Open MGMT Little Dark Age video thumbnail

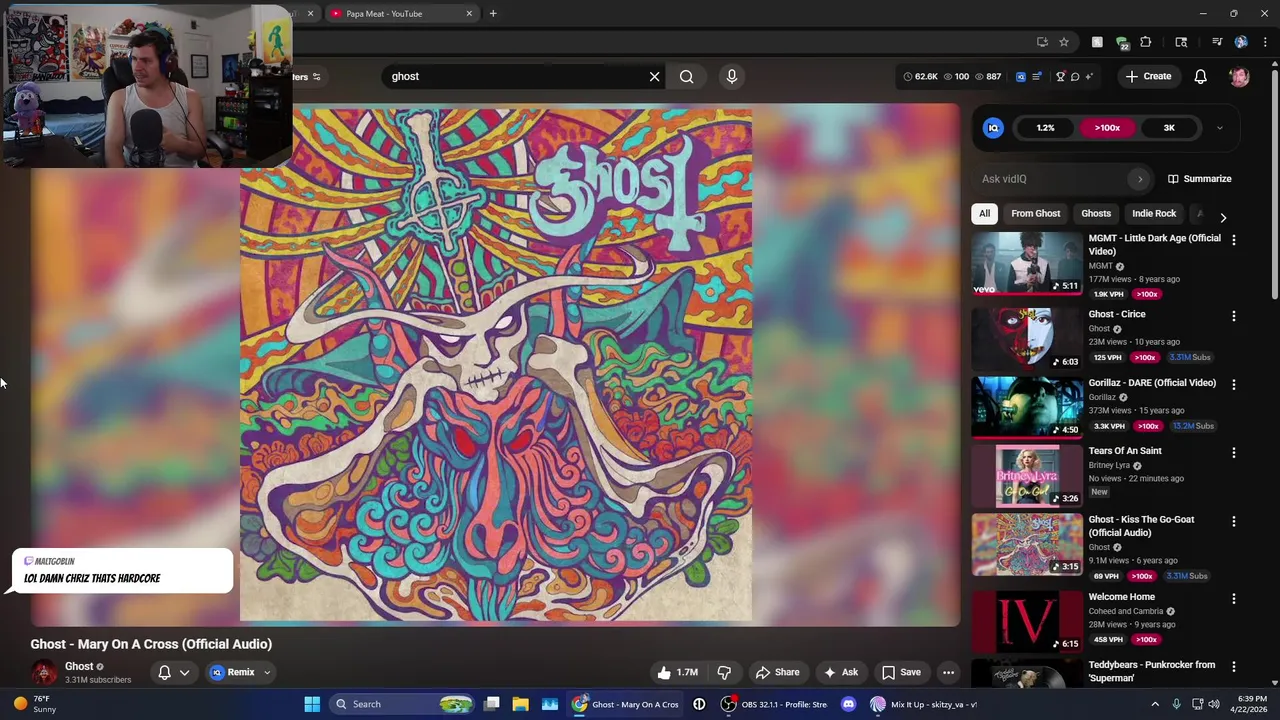(1027, 263)
